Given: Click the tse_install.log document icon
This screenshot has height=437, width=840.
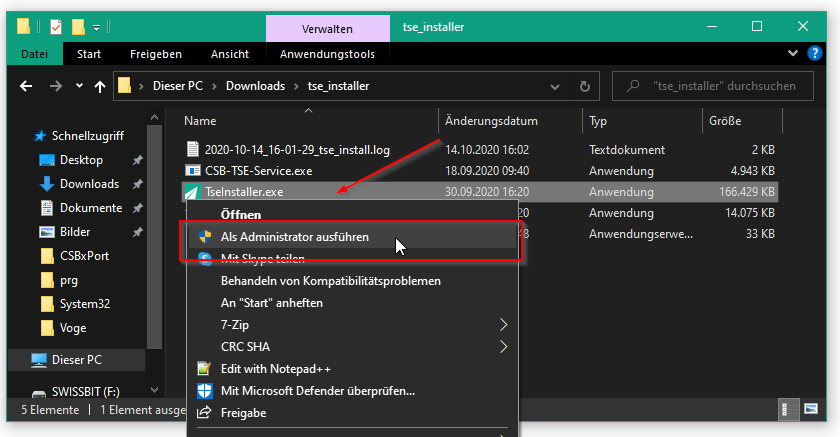Looking at the screenshot, I should pos(192,149).
